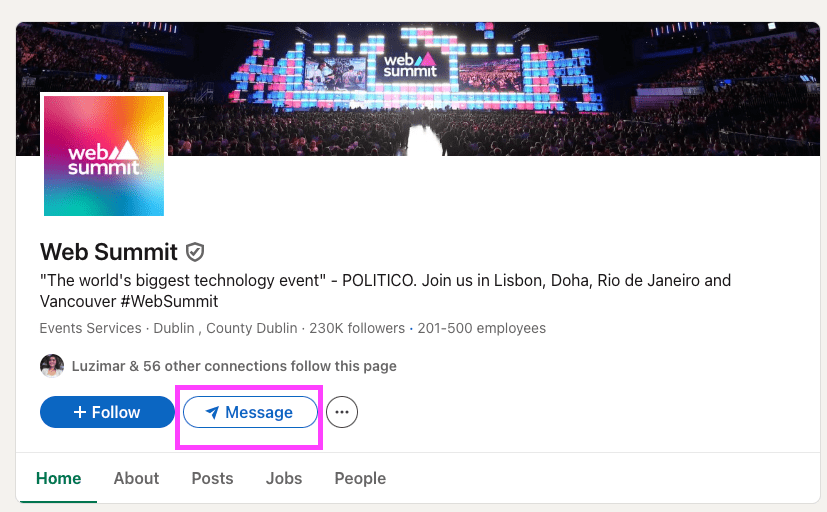Open Luzimar's small profile avatar
The width and height of the screenshot is (827, 512).
(52, 366)
